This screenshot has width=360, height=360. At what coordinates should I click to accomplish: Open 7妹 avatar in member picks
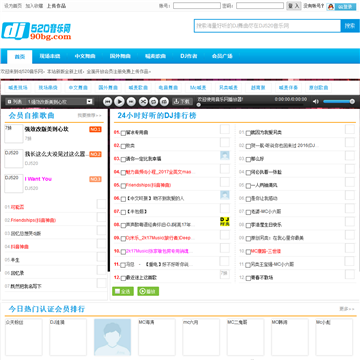pos(14,134)
